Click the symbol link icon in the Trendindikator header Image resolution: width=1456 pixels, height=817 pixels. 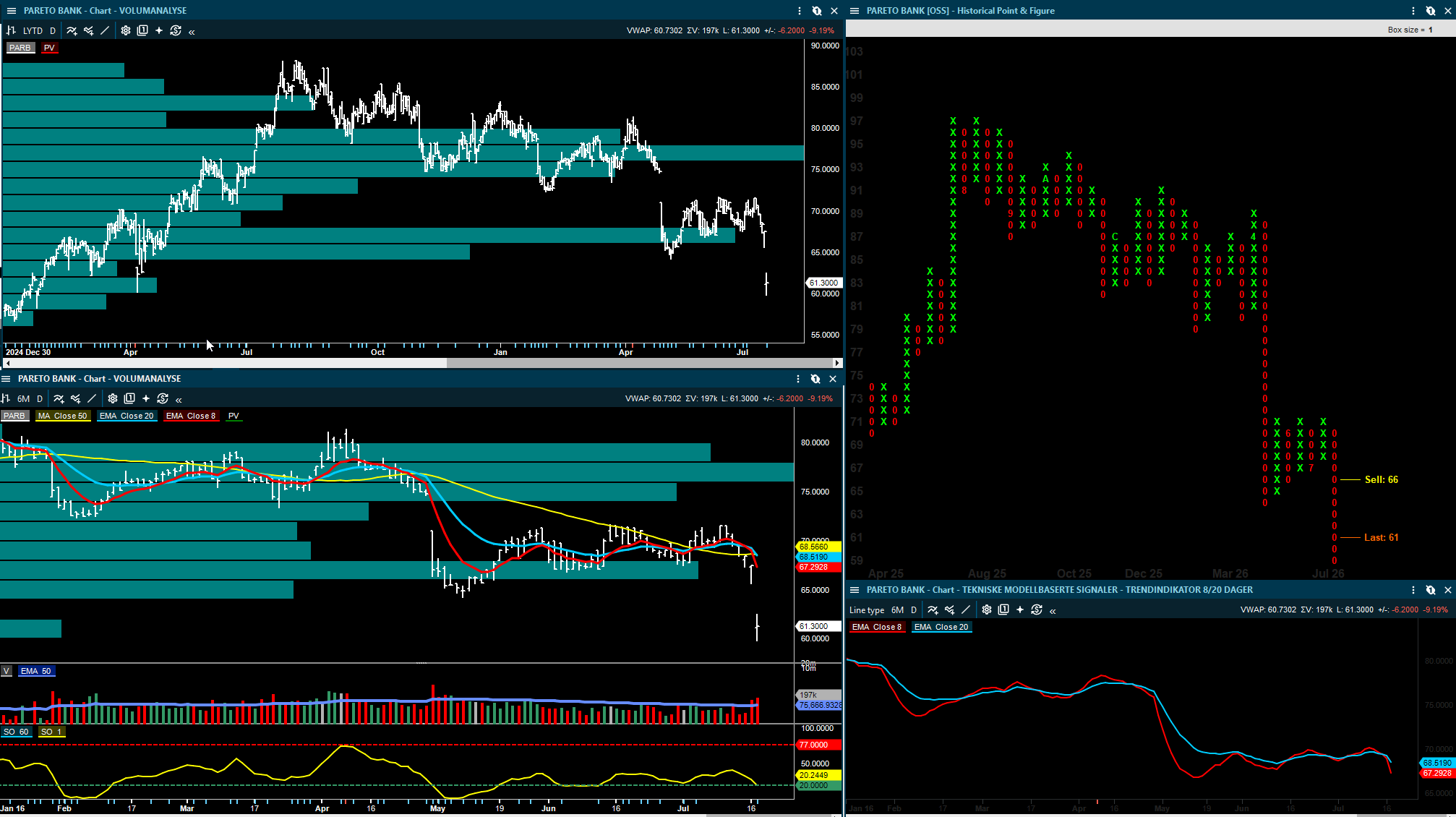1431,590
